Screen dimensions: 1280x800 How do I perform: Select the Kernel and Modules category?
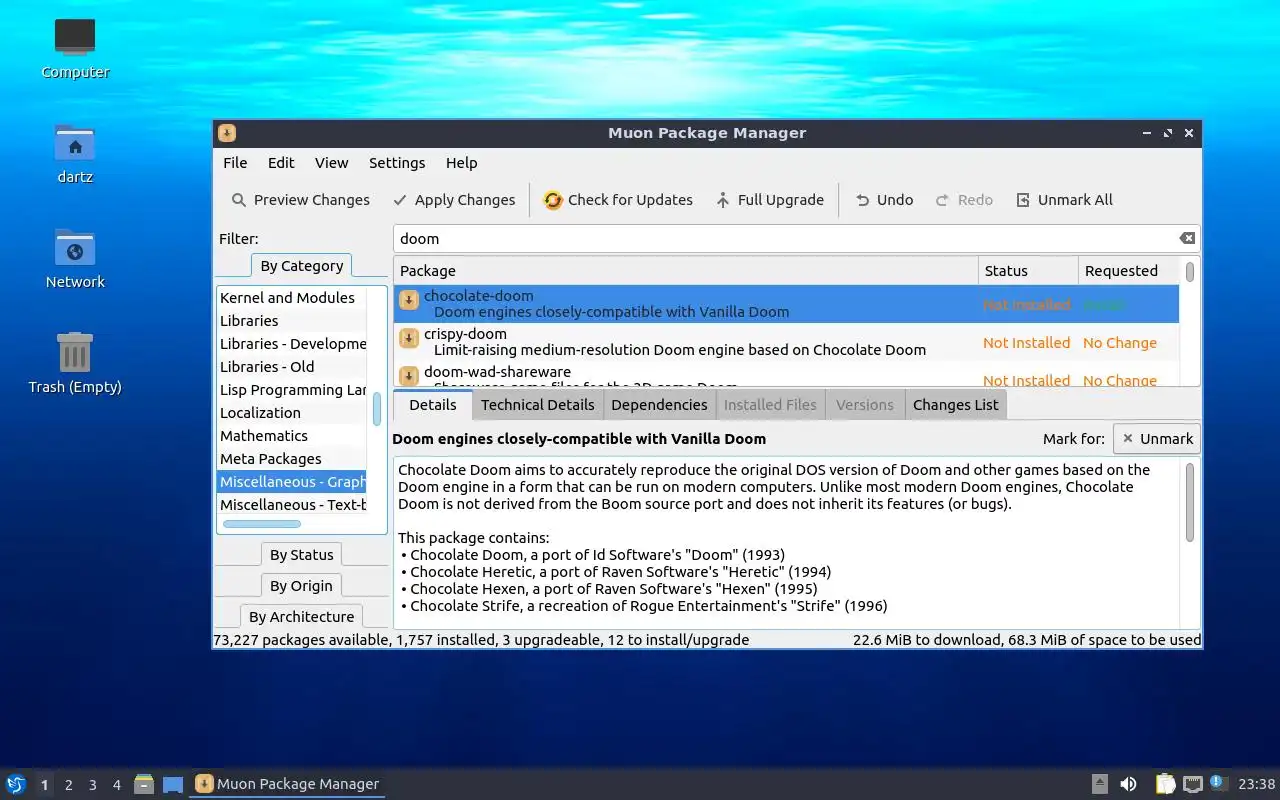[x=292, y=298]
